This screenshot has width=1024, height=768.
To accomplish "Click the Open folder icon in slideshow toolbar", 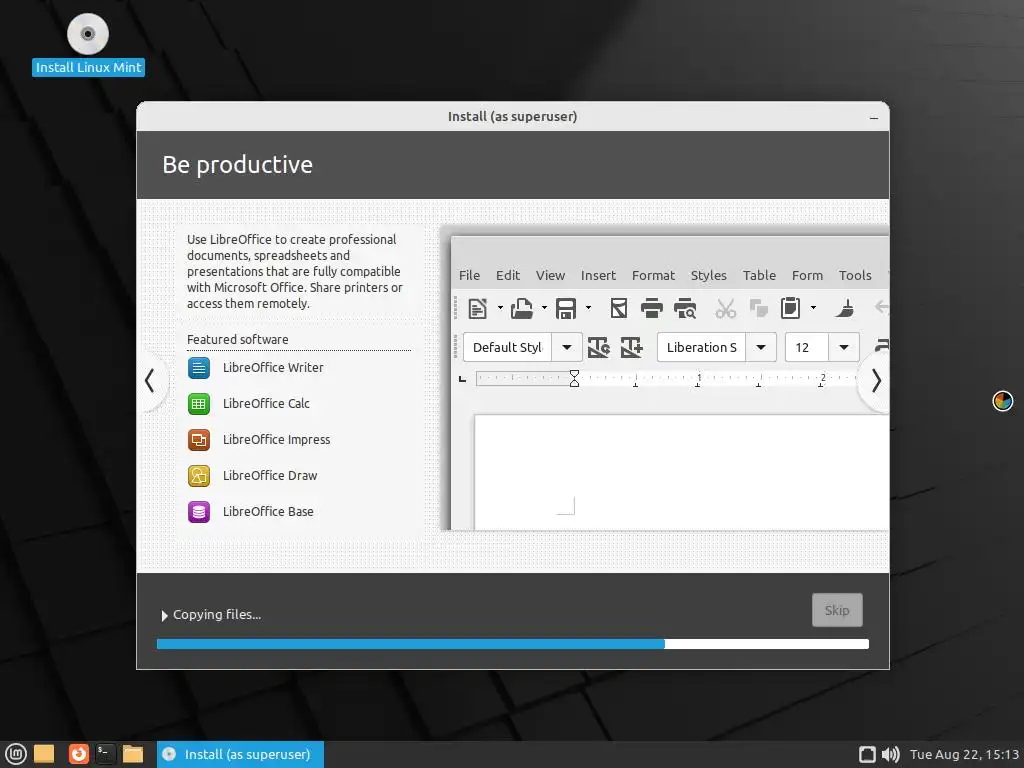I will 521,308.
